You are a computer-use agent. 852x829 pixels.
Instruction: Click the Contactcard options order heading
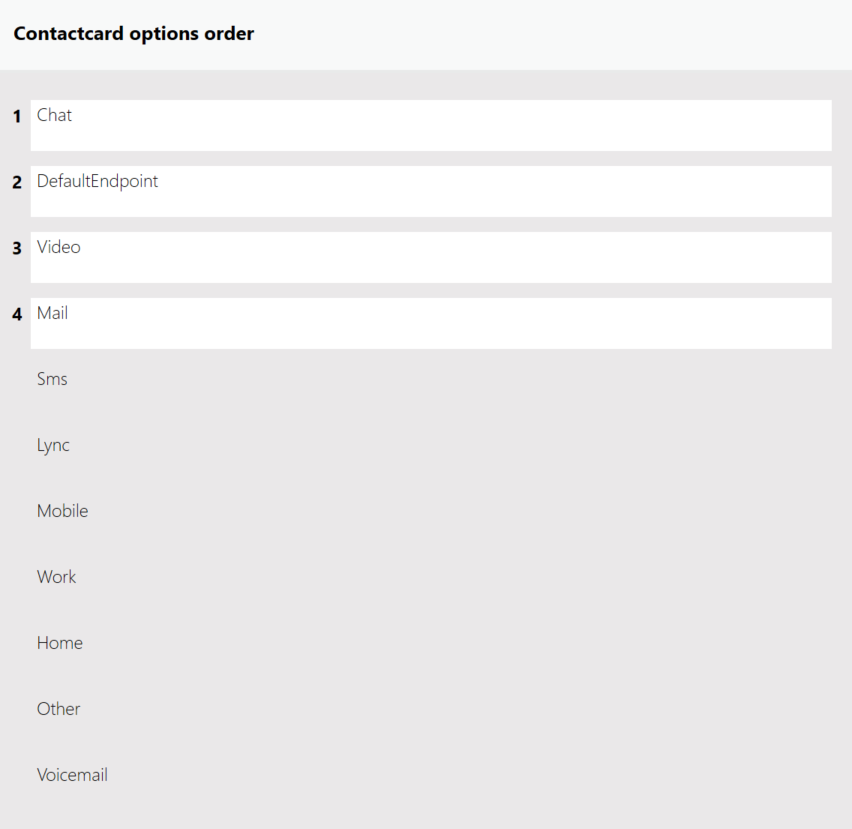point(134,34)
